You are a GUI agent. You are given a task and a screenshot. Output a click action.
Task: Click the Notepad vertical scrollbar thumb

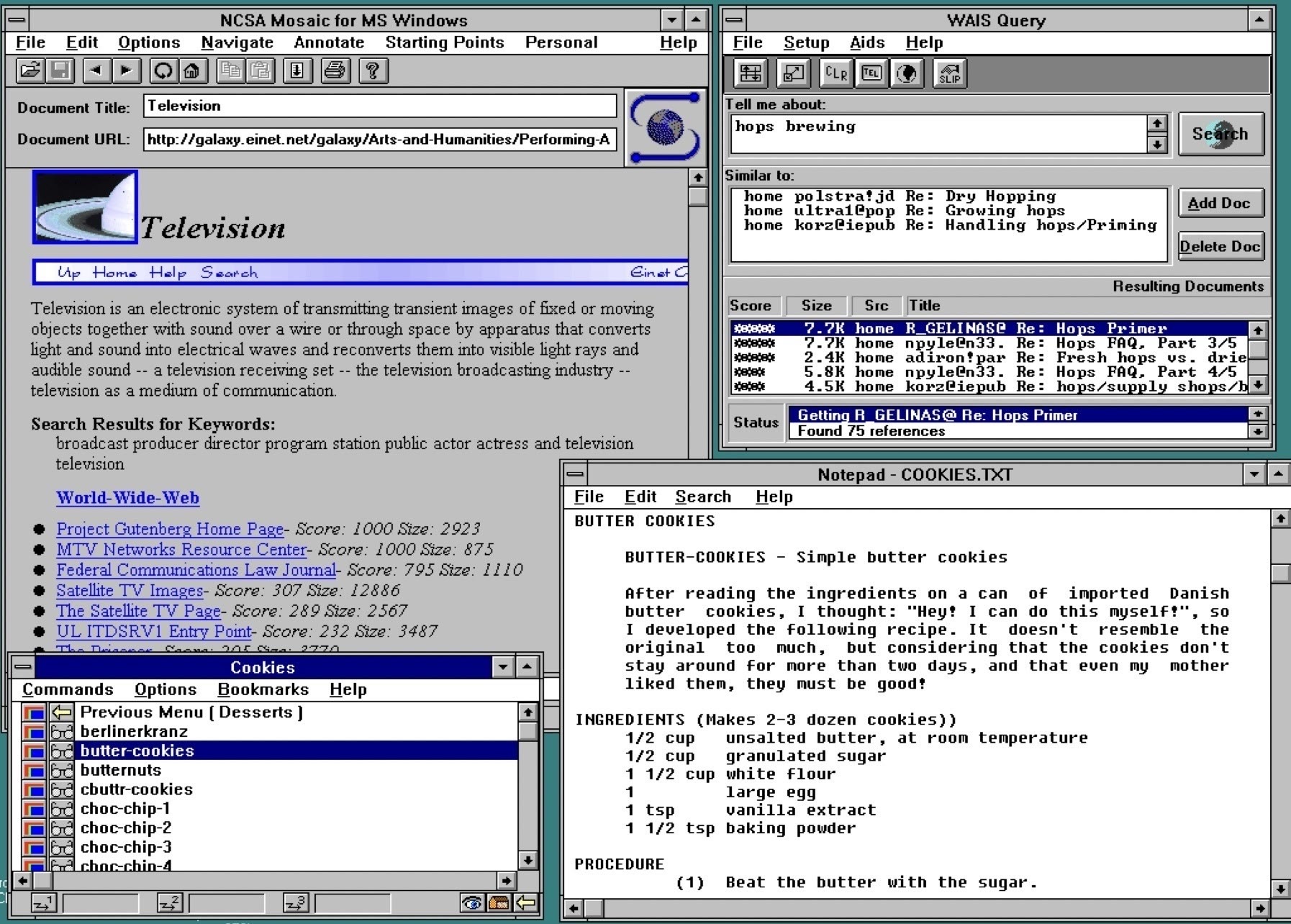pos(1280,574)
